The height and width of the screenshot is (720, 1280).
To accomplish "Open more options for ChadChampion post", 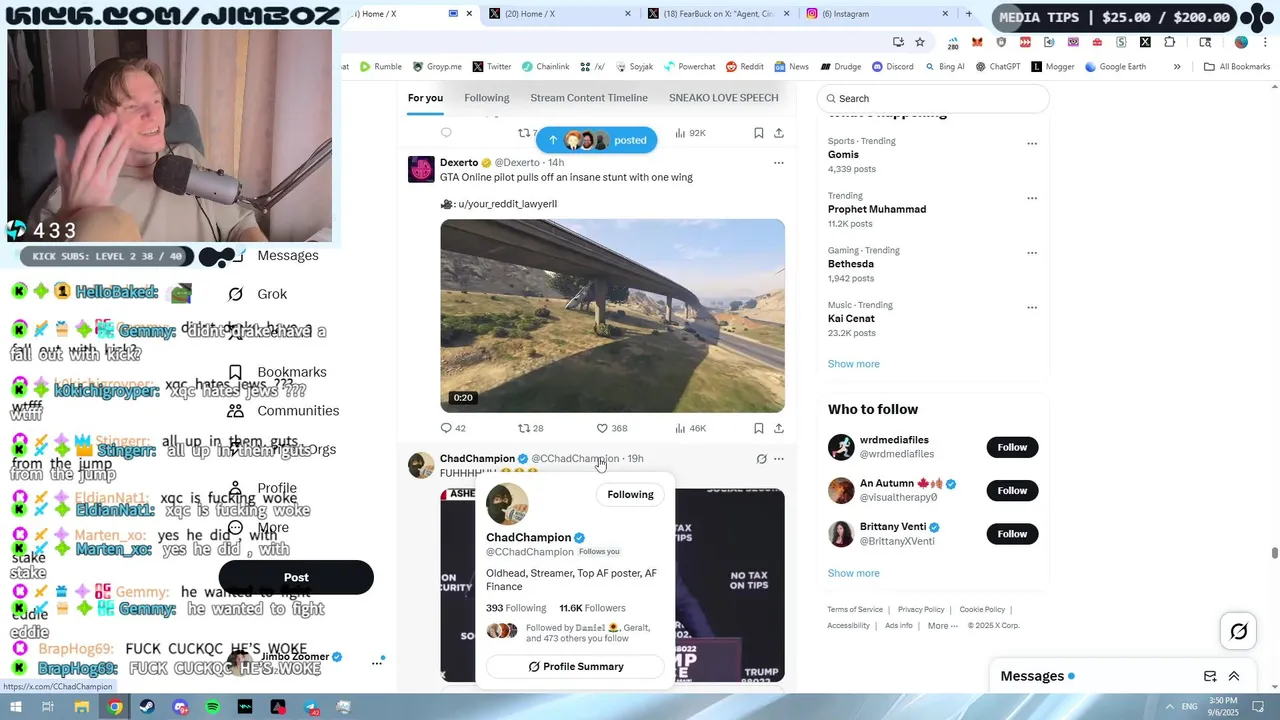I will click(x=779, y=459).
